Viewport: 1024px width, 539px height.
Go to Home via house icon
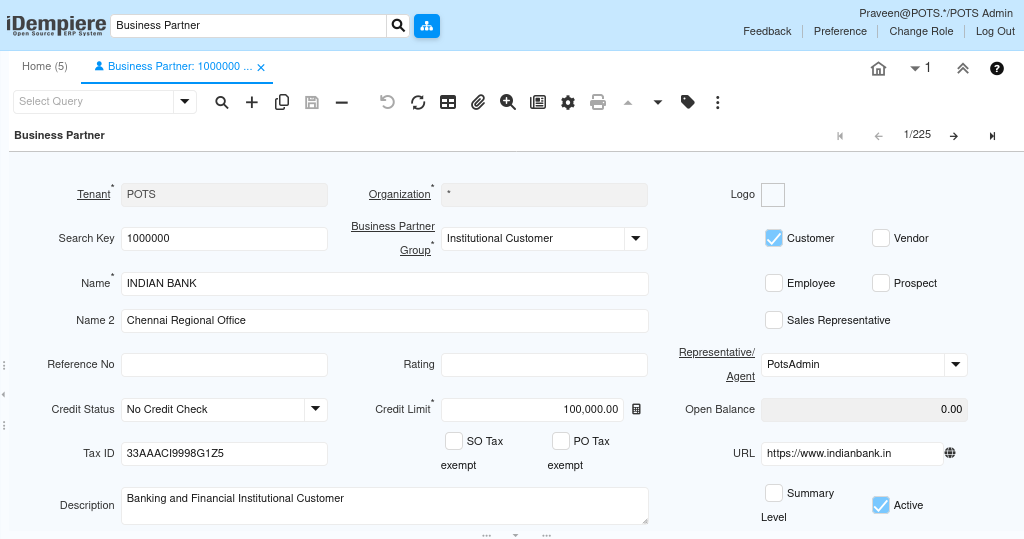(878, 69)
